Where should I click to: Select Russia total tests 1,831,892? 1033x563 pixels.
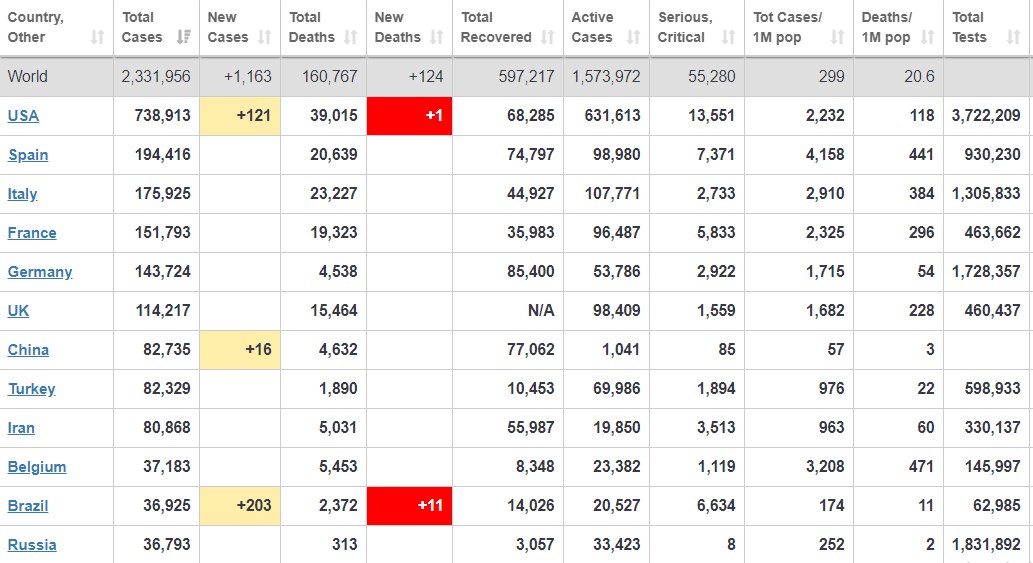[x=986, y=545]
